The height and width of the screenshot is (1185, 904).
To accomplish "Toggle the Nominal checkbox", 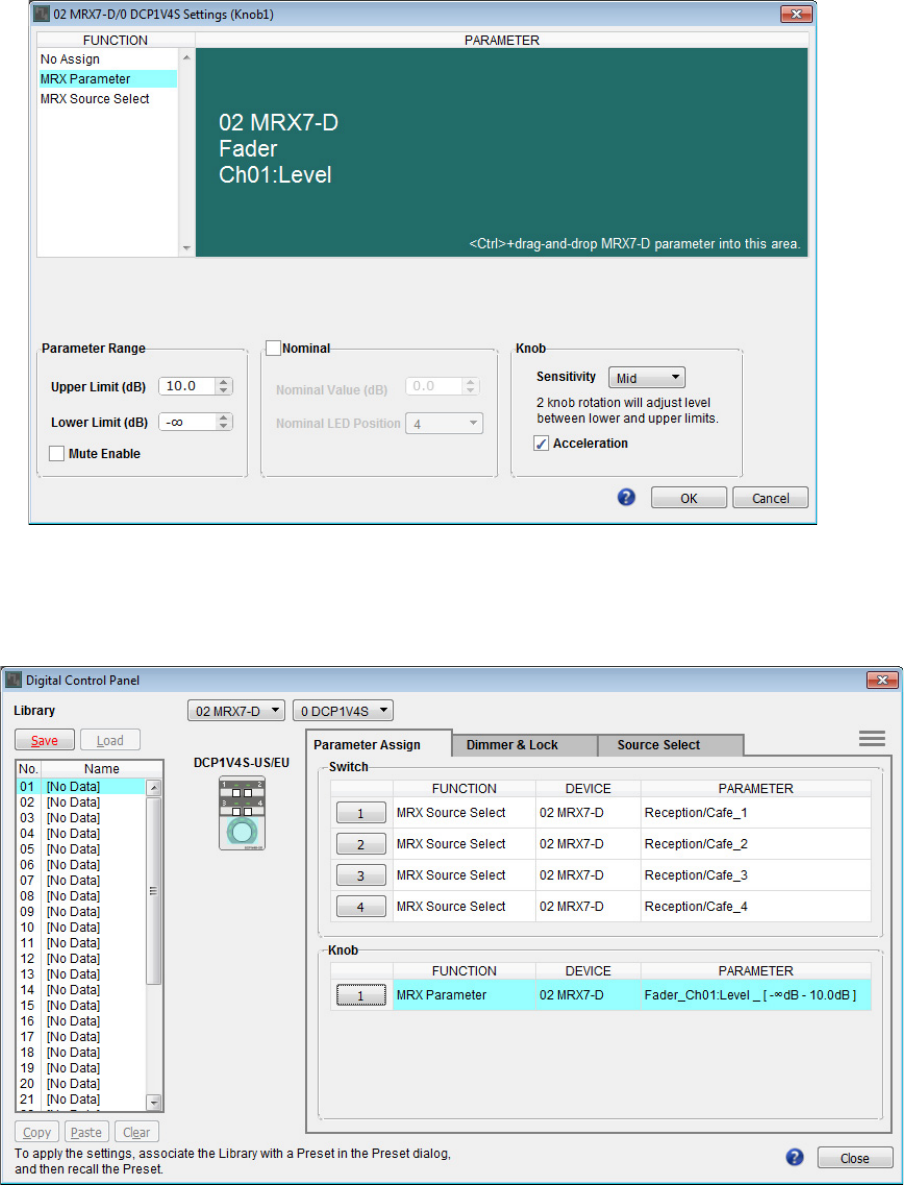I will click(273, 348).
